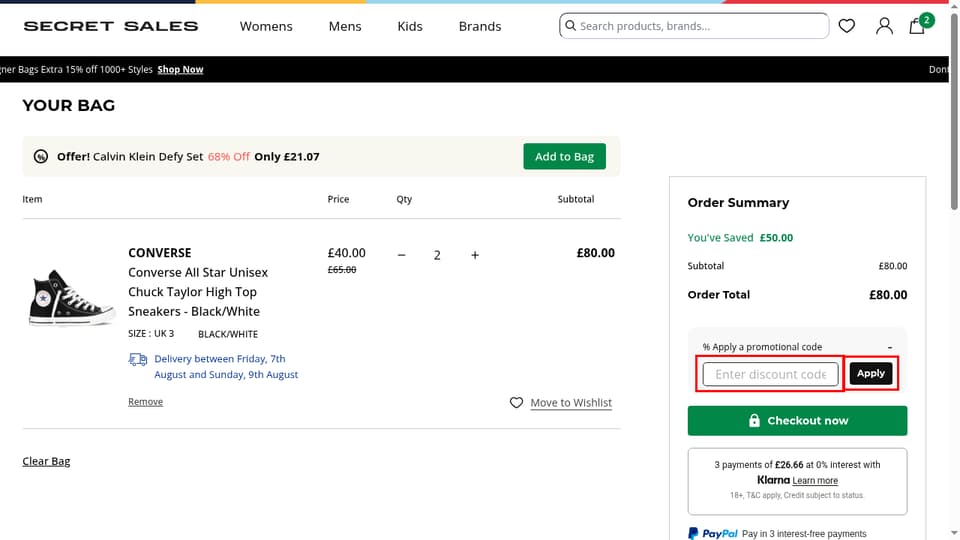This screenshot has height=540, width=960.
Task: Click Checkout now button
Action: 797,421
